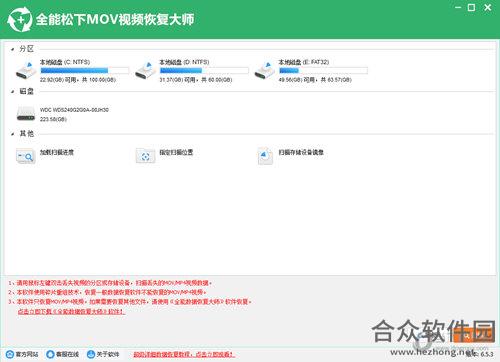
Task: Collapse the 磁盘 section
Action: pyautogui.click(x=12, y=92)
